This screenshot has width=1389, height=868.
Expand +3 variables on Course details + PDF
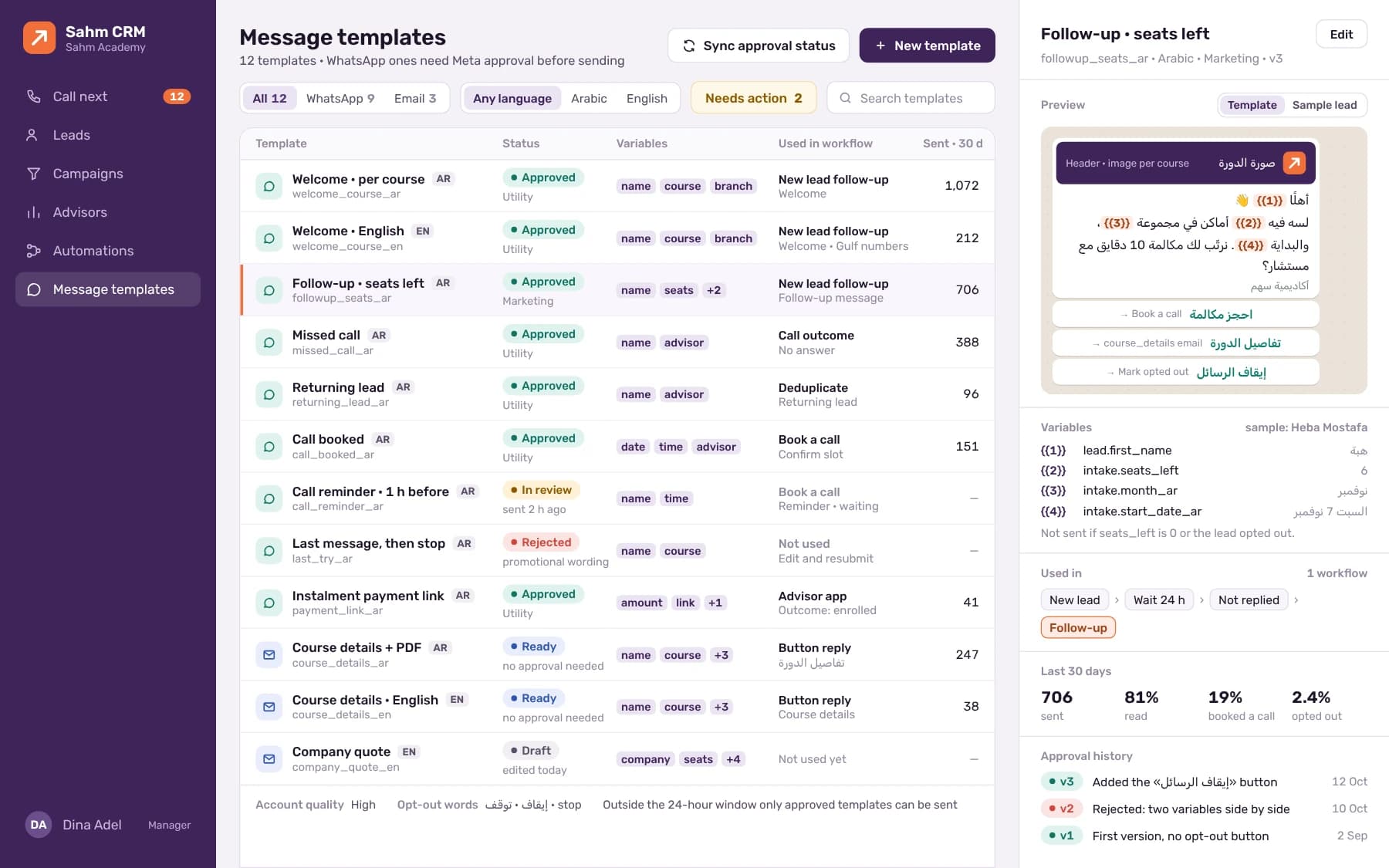pos(721,655)
